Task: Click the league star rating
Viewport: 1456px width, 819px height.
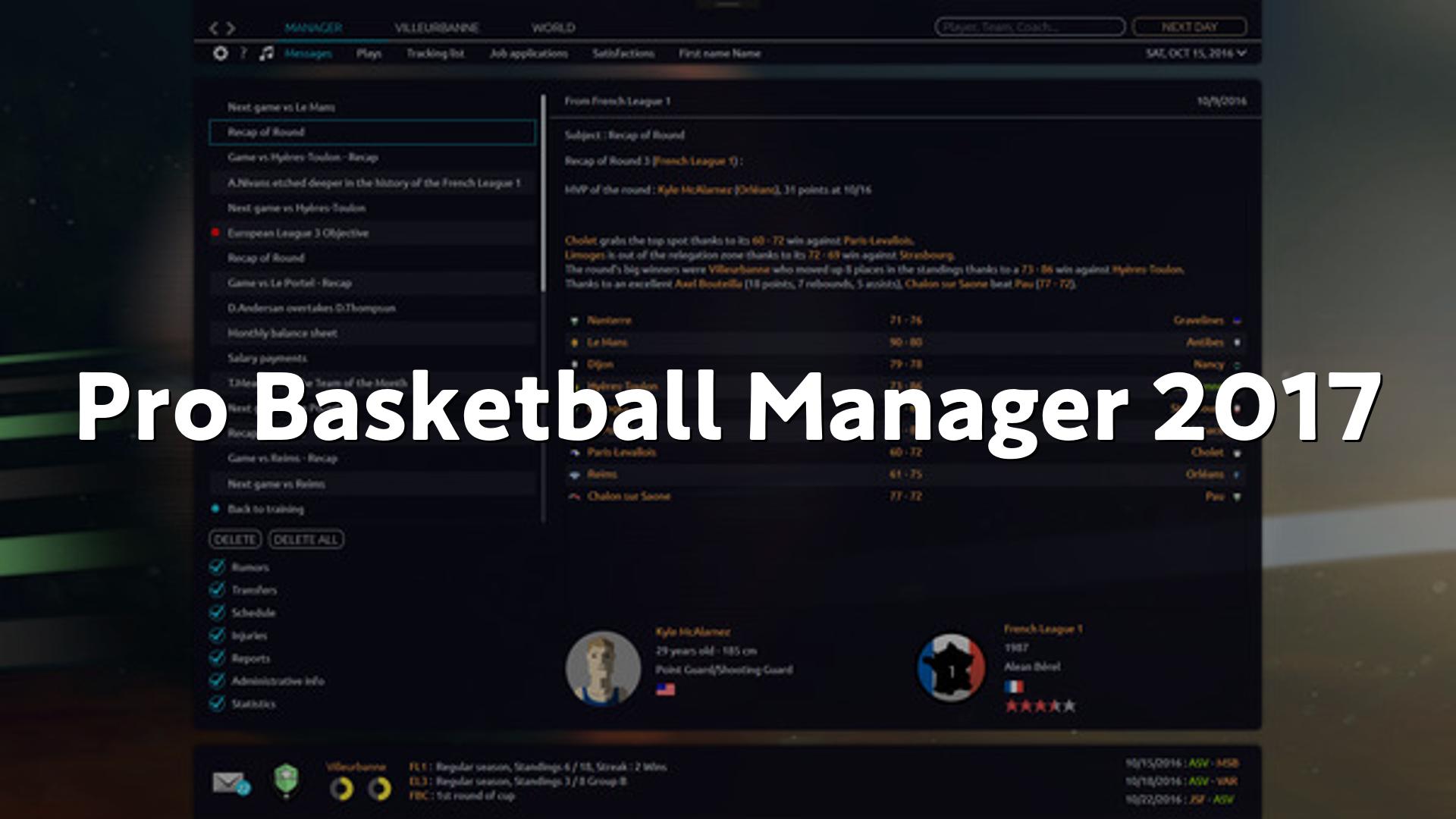Action: 1040,706
